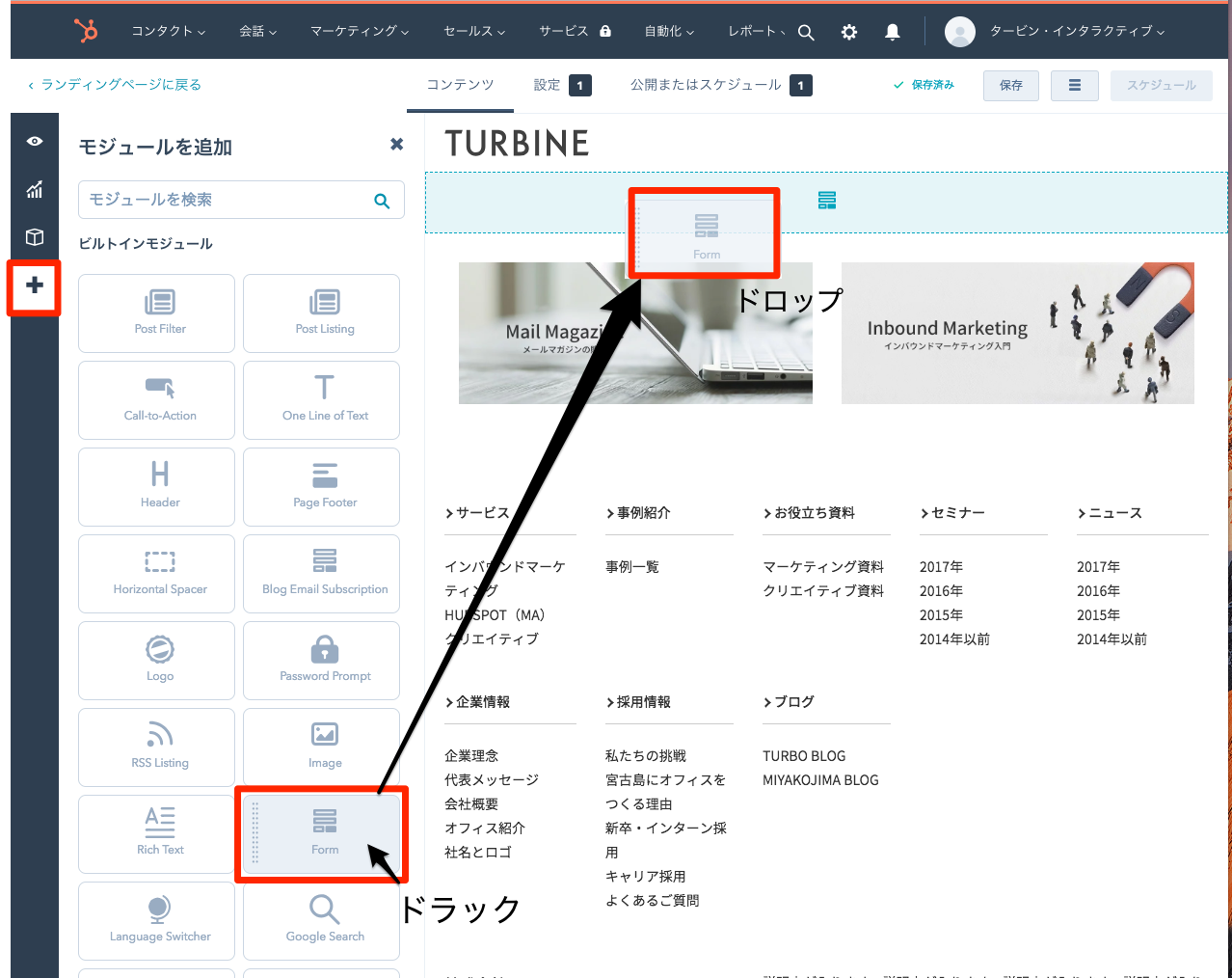Open the search magnifier in top navigation
Image resolution: width=1232 pixels, height=978 pixels.
point(806,32)
